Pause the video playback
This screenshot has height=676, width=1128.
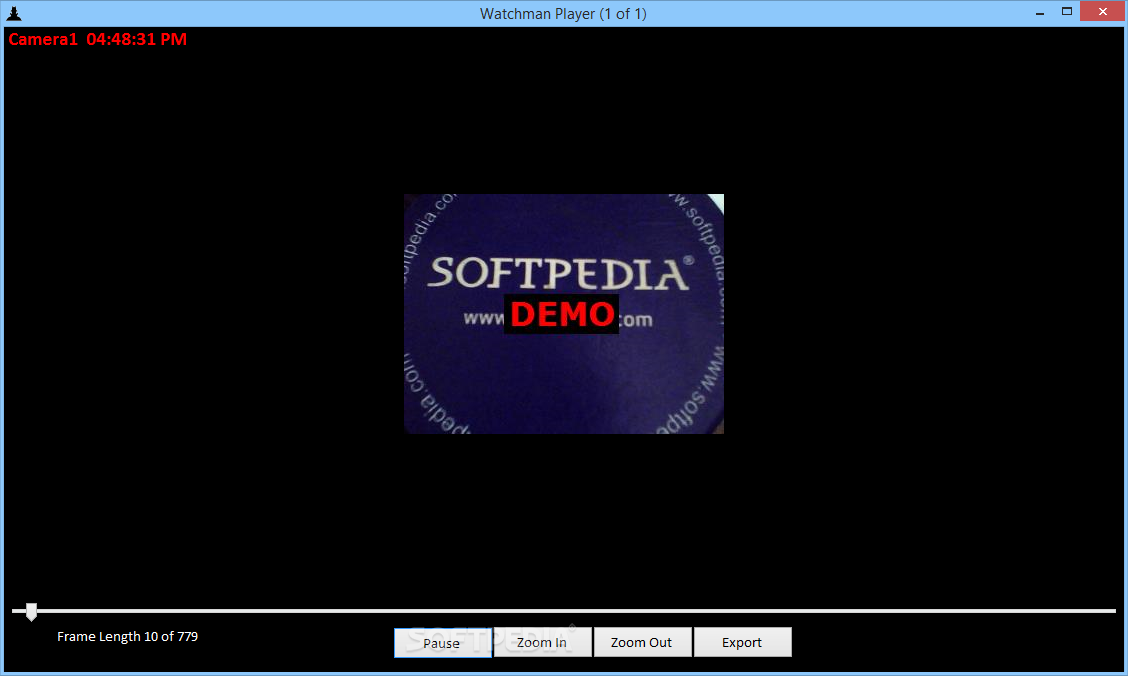pyautogui.click(x=442, y=642)
